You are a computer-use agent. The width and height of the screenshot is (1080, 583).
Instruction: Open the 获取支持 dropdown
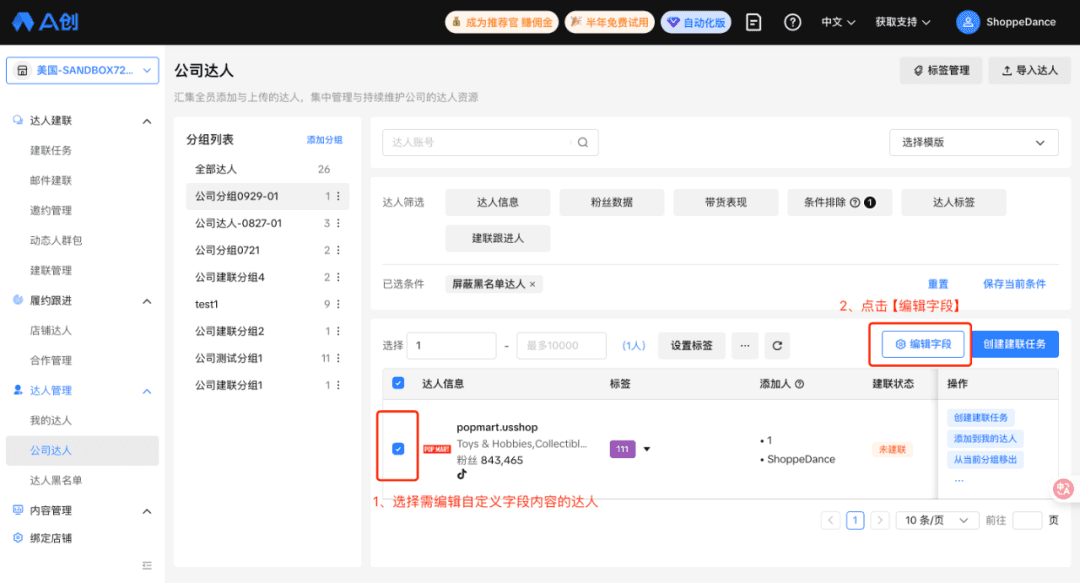tap(903, 22)
